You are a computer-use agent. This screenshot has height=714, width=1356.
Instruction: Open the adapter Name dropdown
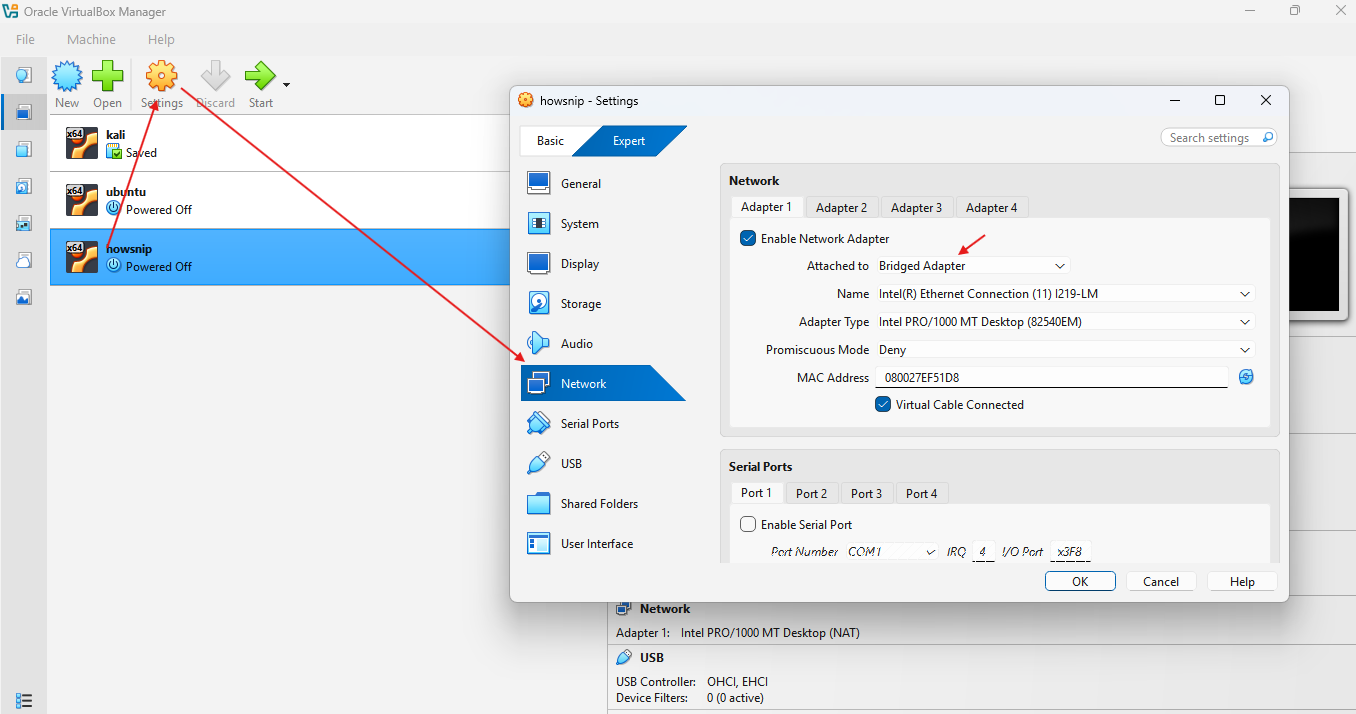pos(1065,294)
